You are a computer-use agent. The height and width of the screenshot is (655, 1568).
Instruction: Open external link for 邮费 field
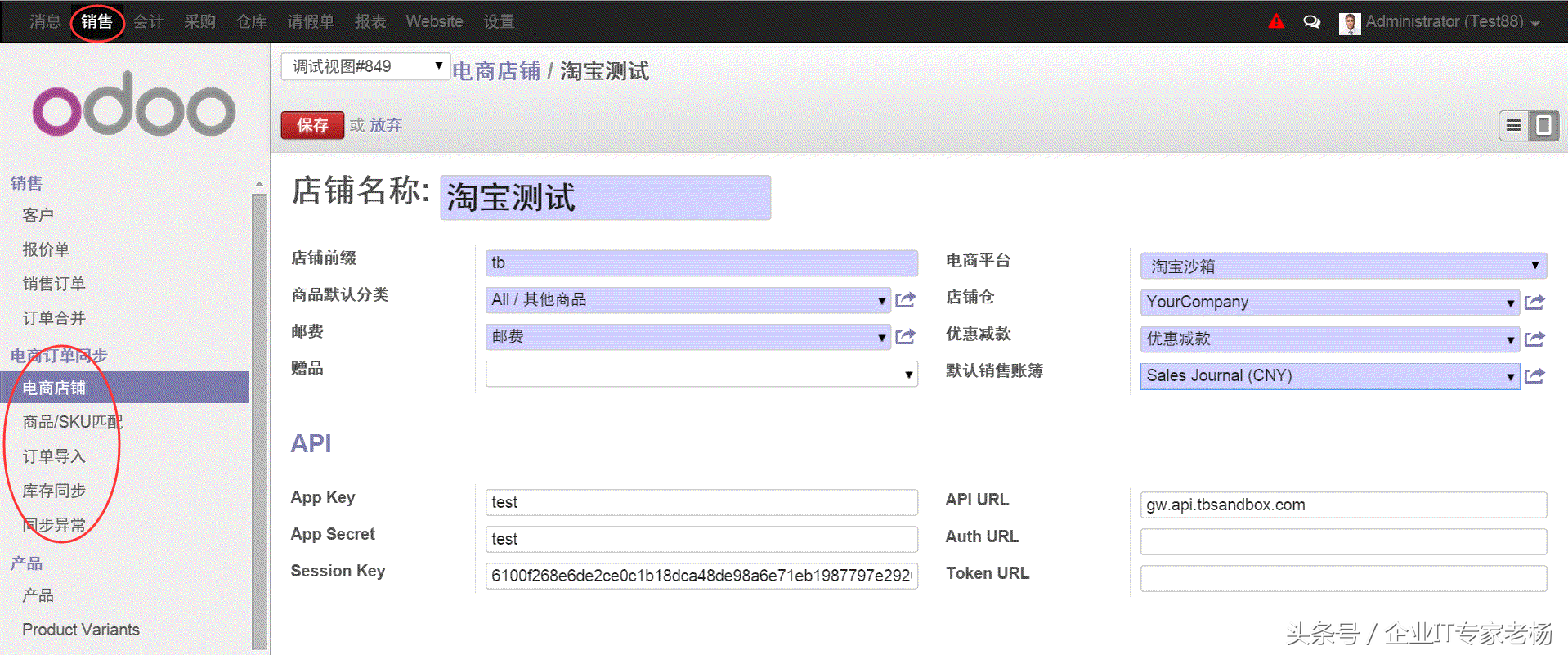[905, 337]
